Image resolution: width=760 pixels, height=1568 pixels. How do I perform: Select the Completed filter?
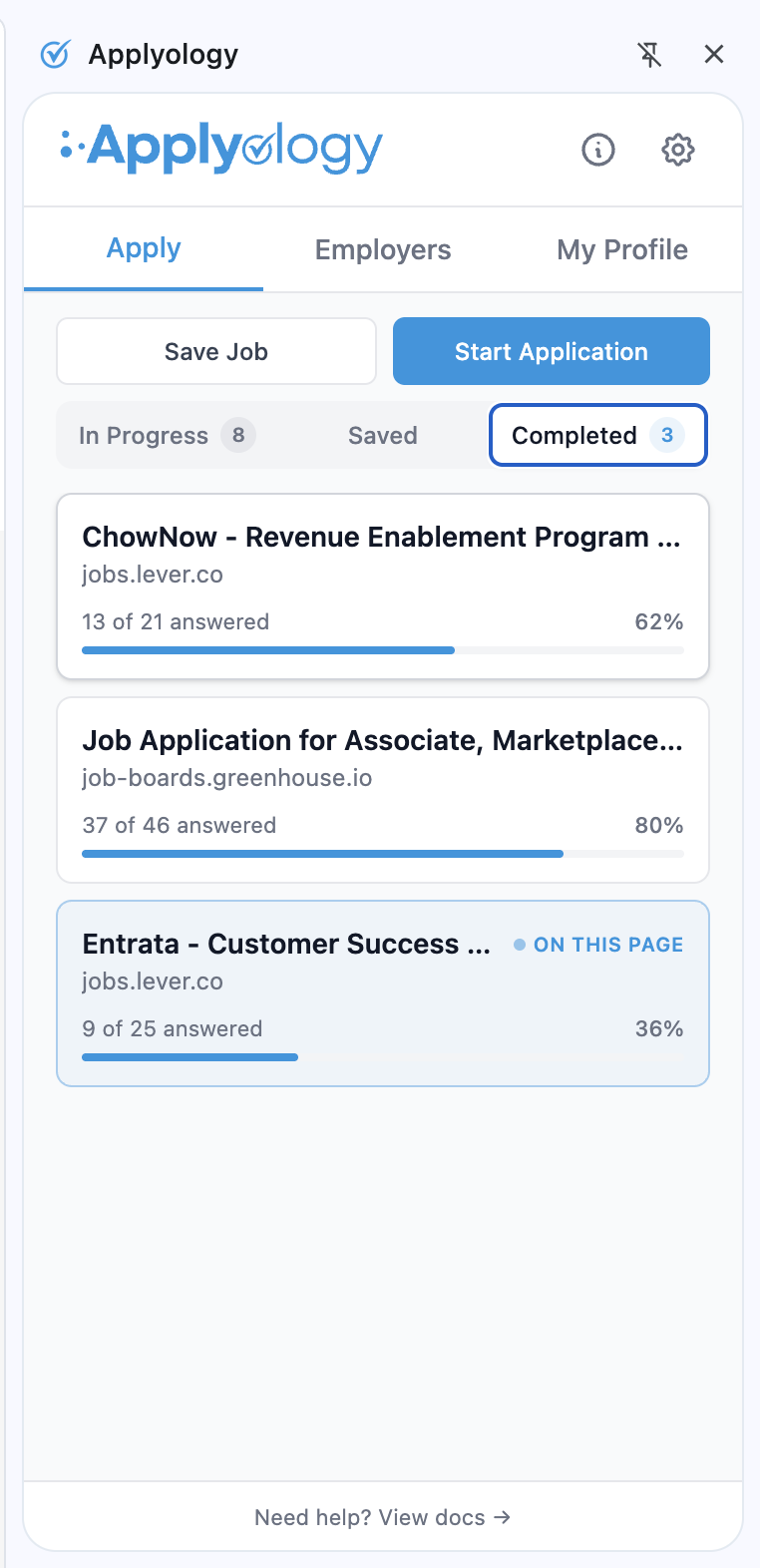coord(597,435)
